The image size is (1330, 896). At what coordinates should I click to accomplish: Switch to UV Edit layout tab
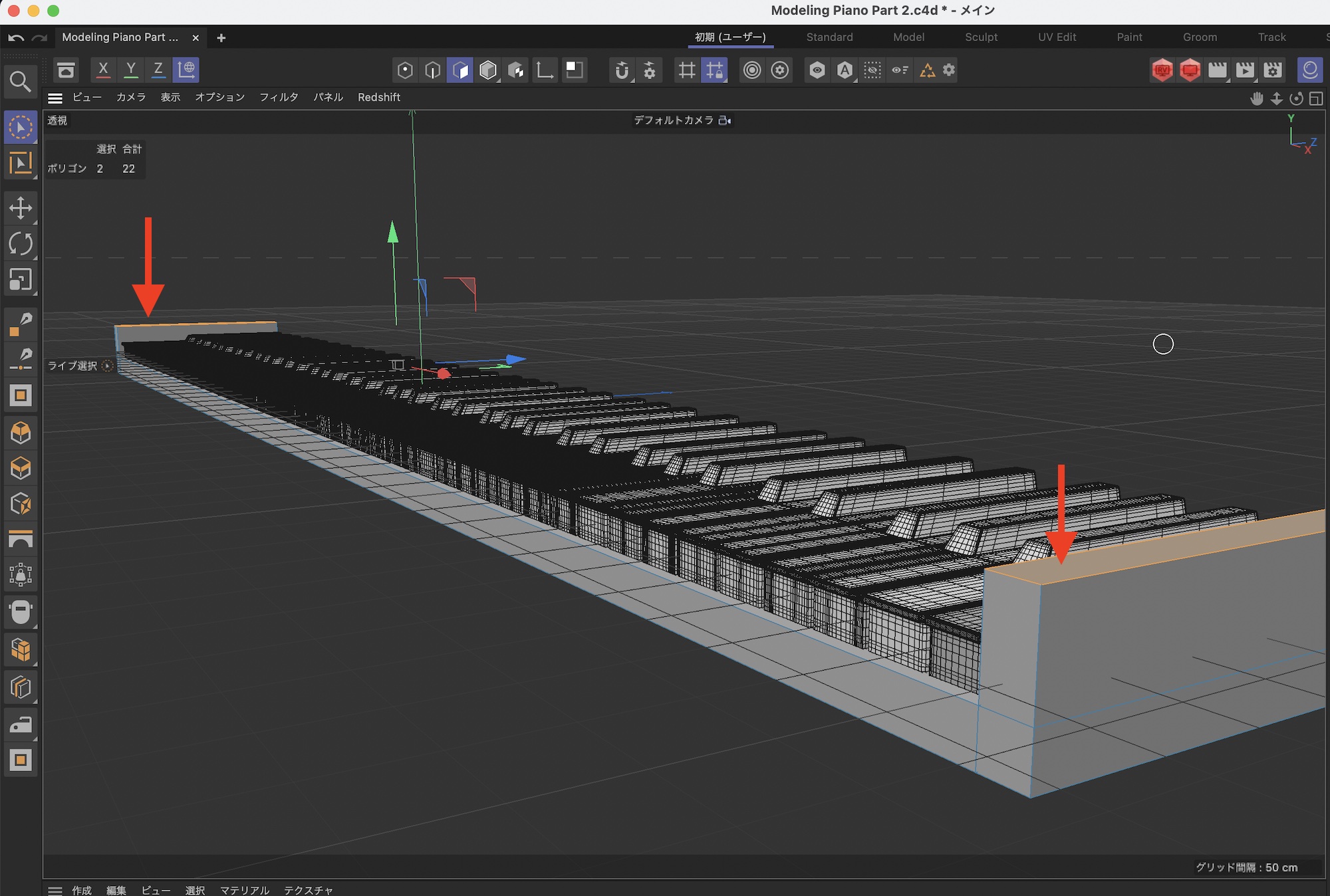[x=1057, y=37]
